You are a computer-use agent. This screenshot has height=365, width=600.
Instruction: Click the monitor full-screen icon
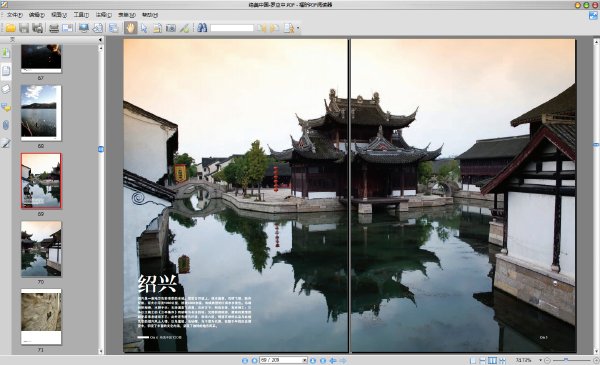coord(83,28)
